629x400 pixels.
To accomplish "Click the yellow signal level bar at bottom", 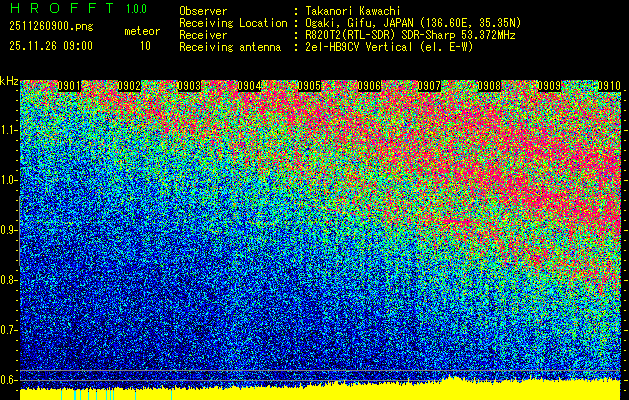I will 320,391.
